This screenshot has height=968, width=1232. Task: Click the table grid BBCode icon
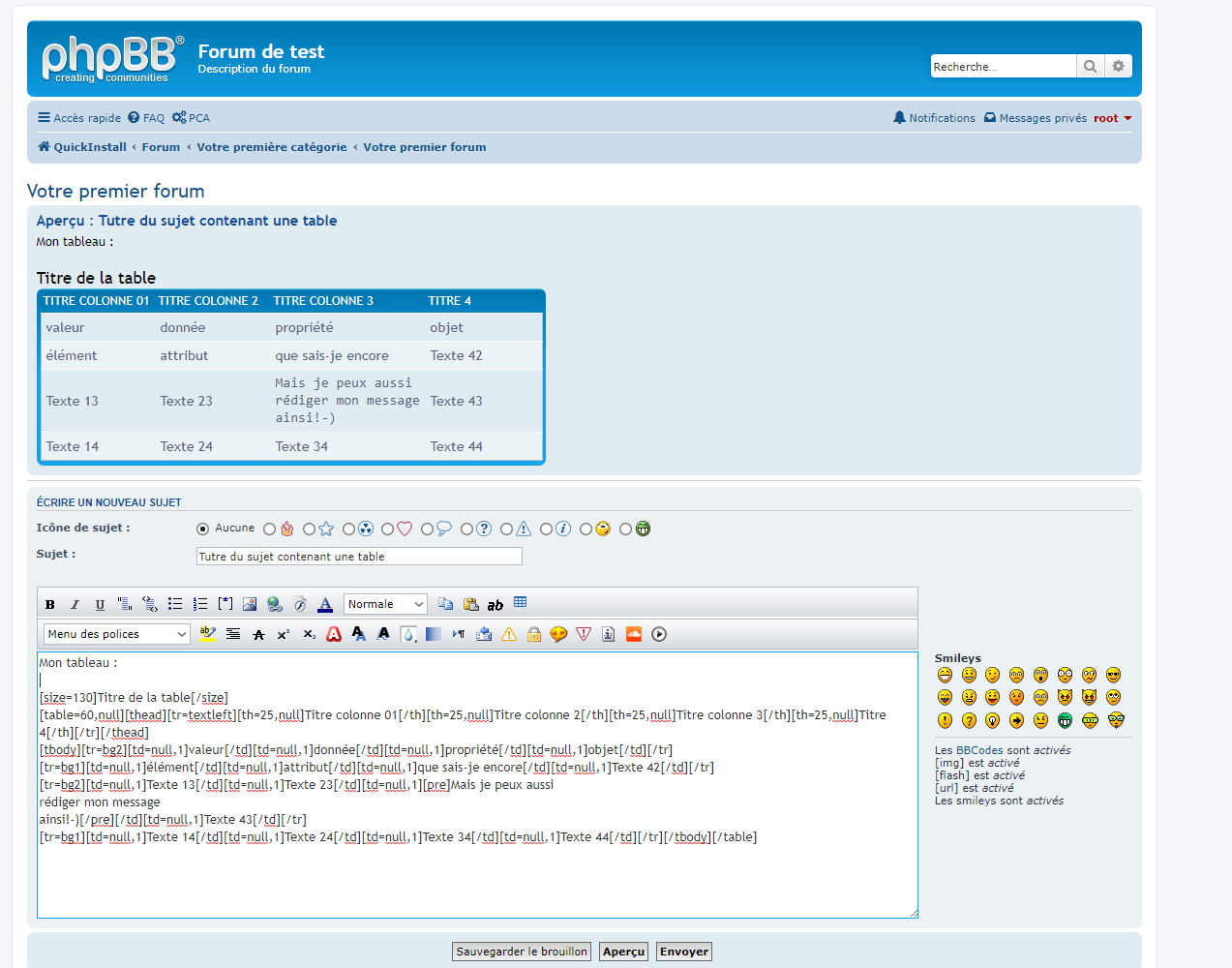pos(521,602)
